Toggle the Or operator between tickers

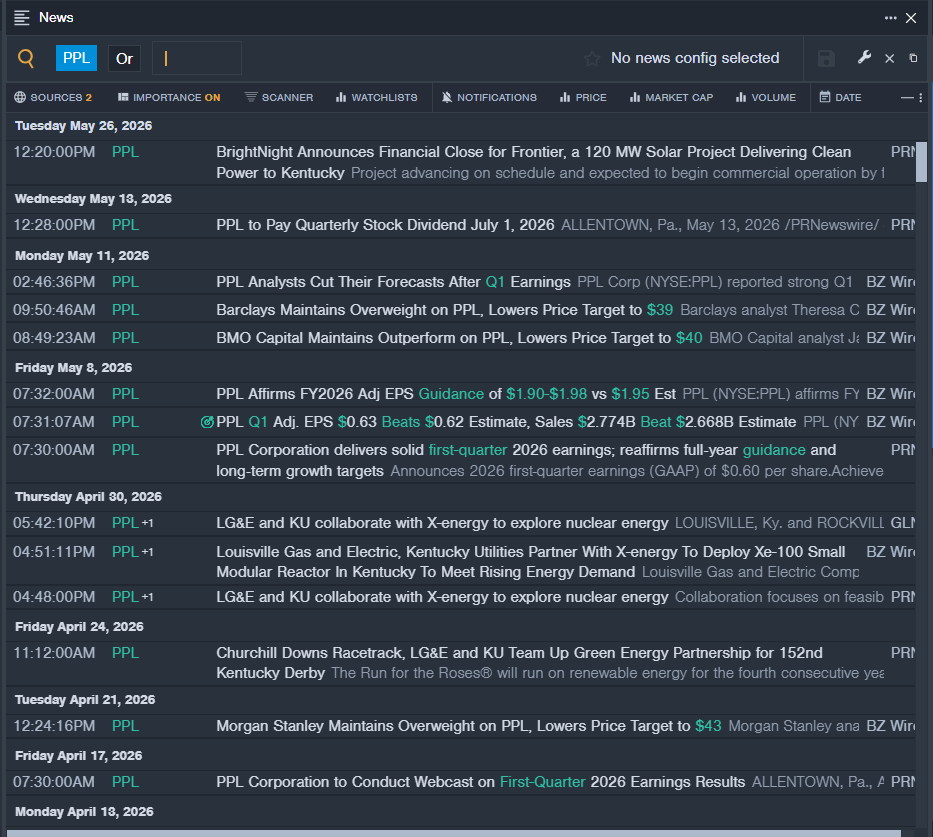(x=124, y=59)
